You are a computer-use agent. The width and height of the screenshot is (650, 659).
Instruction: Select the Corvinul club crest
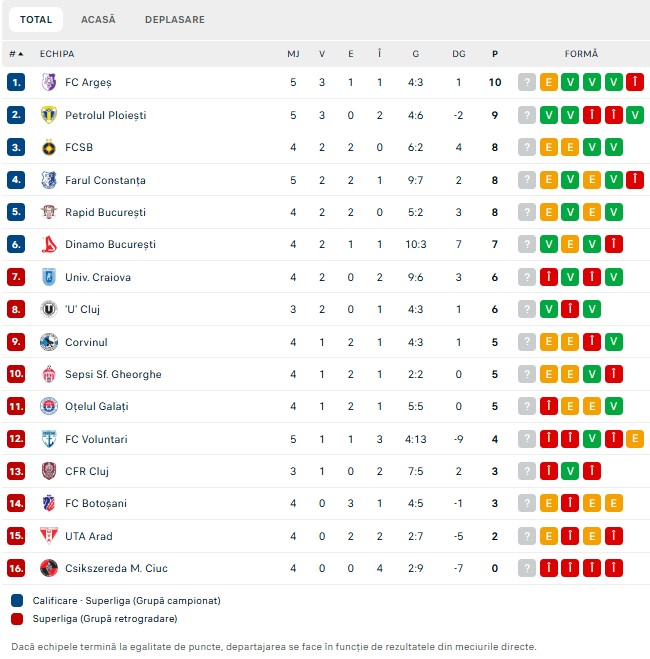tap(49, 342)
